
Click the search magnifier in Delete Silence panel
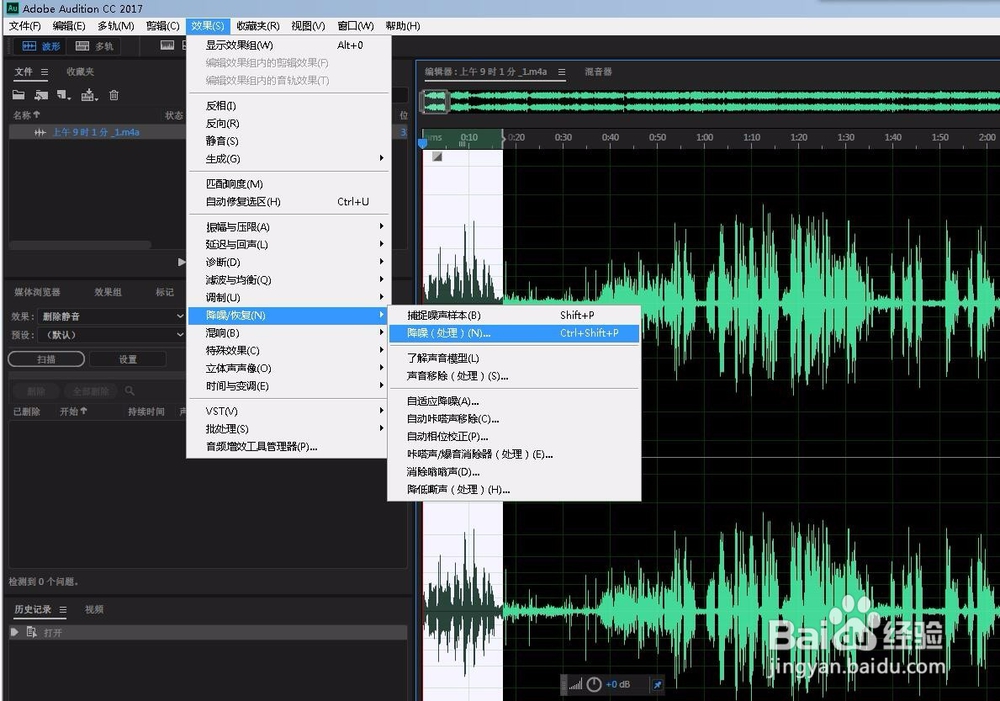tap(129, 390)
